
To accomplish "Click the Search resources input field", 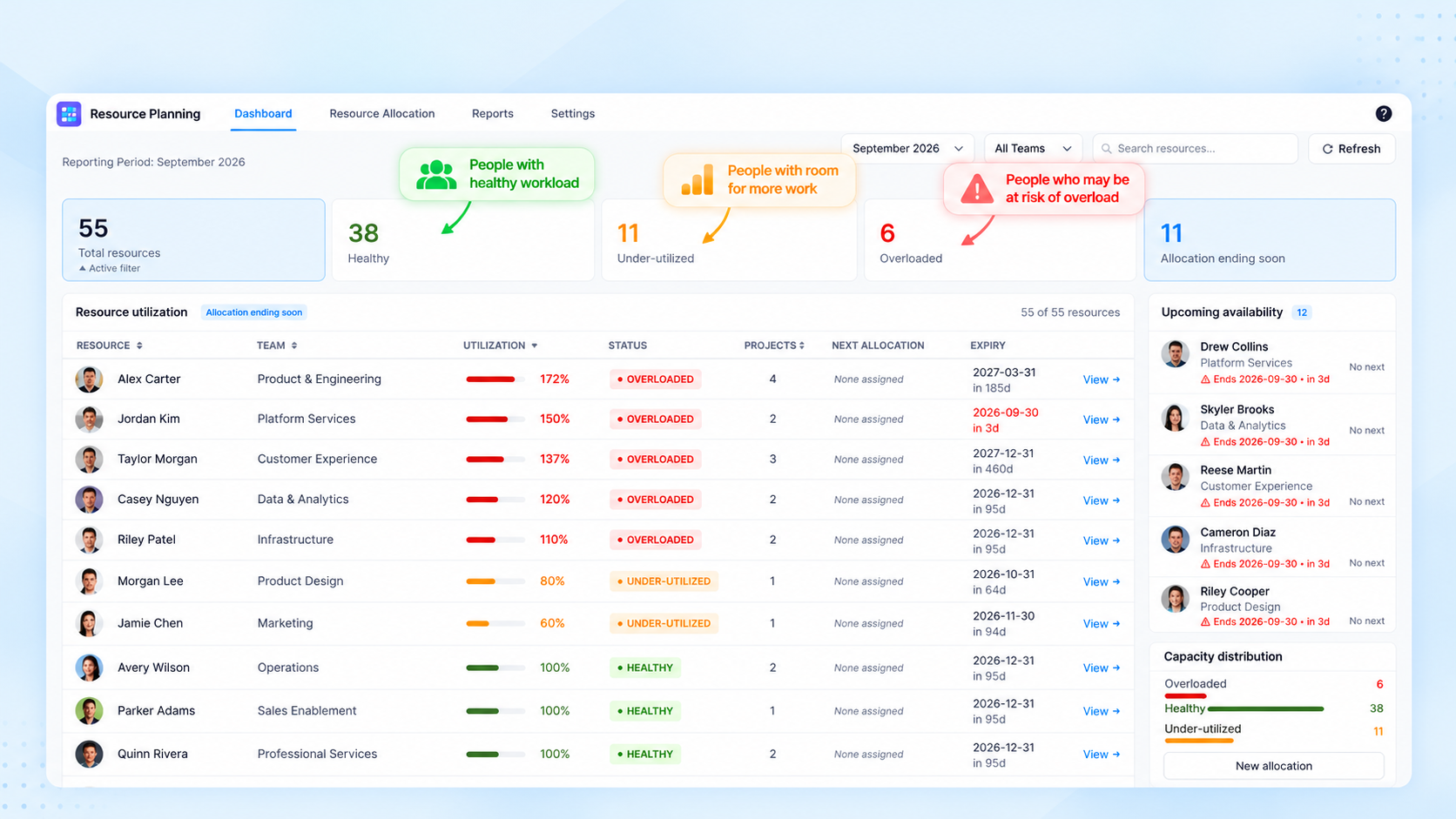I will tap(1195, 149).
